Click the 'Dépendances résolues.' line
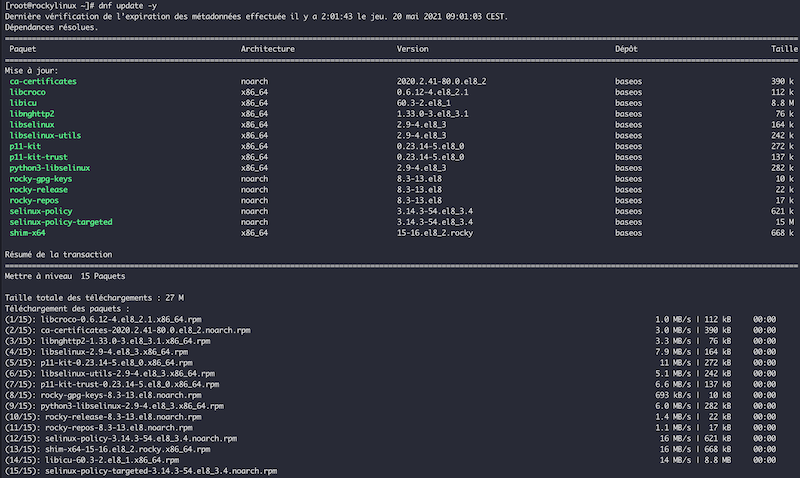 tap(52, 27)
